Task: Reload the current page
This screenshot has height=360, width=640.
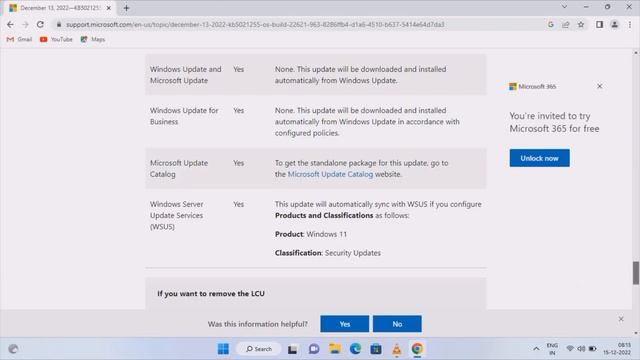Action: [x=40, y=24]
